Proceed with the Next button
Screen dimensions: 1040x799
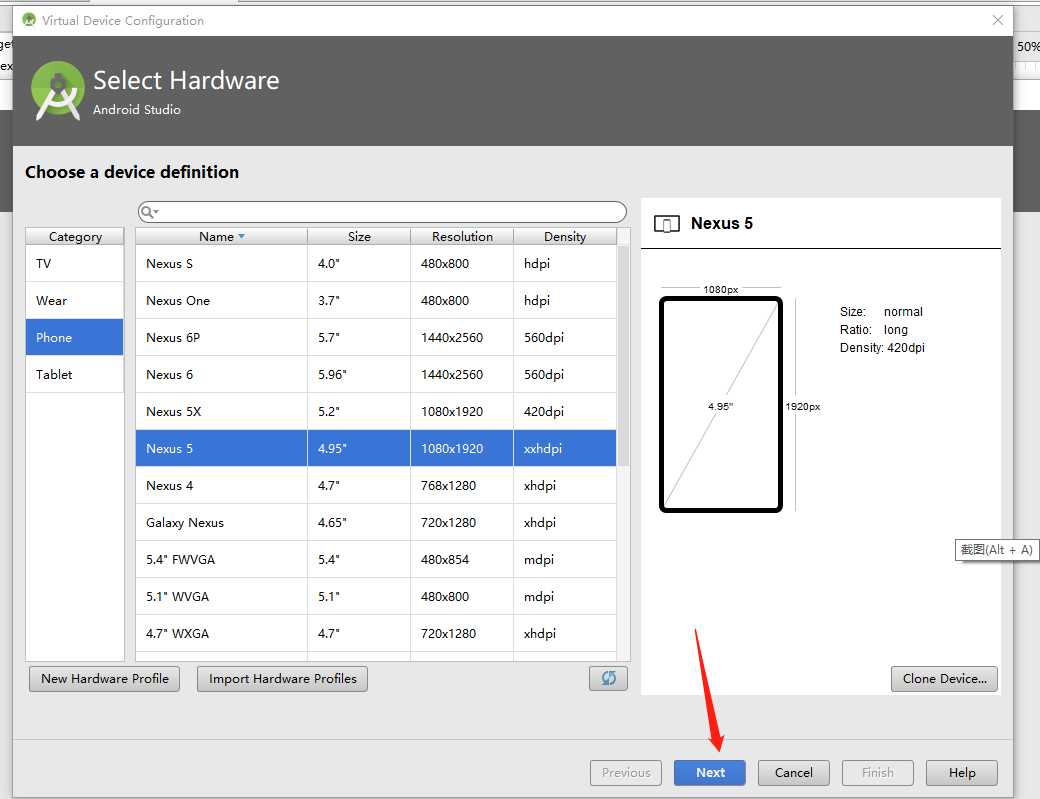click(710, 772)
